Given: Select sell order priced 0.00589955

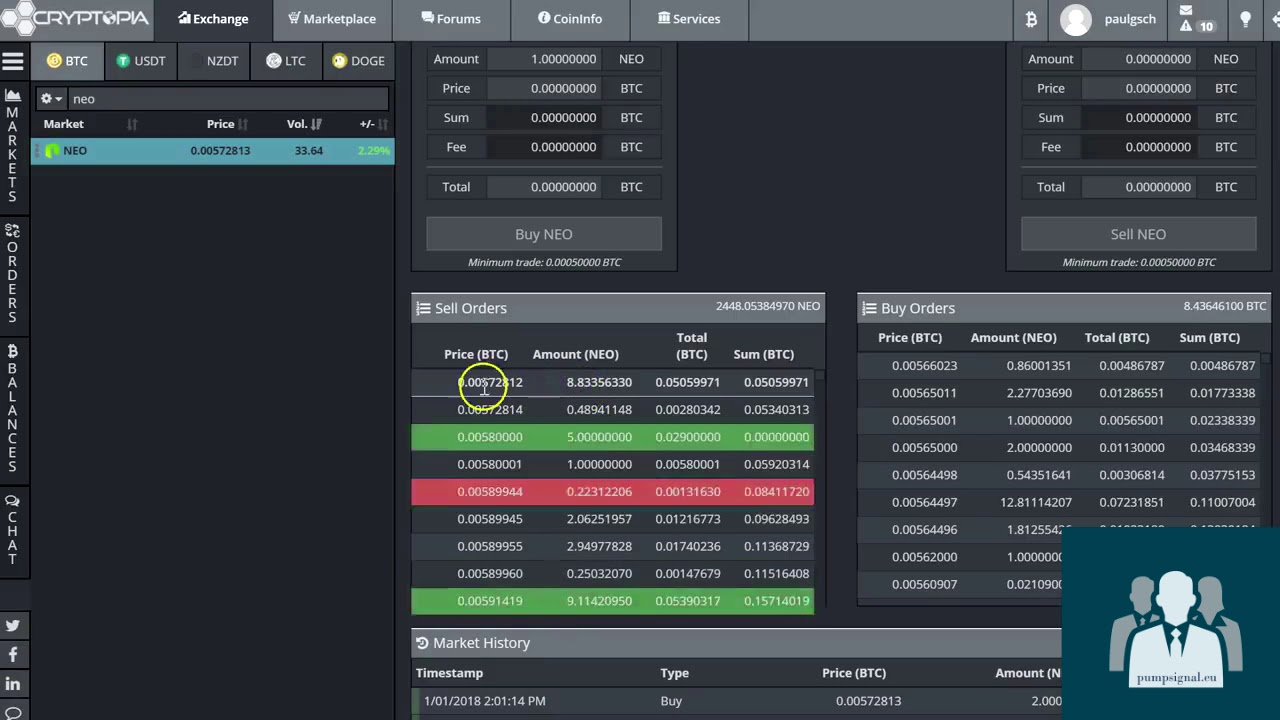Looking at the screenshot, I should (612, 546).
